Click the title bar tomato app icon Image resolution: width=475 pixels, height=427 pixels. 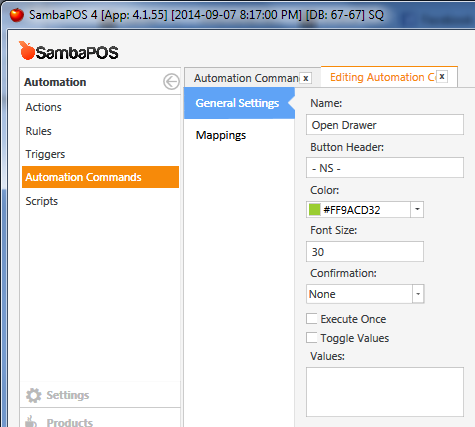(17, 15)
